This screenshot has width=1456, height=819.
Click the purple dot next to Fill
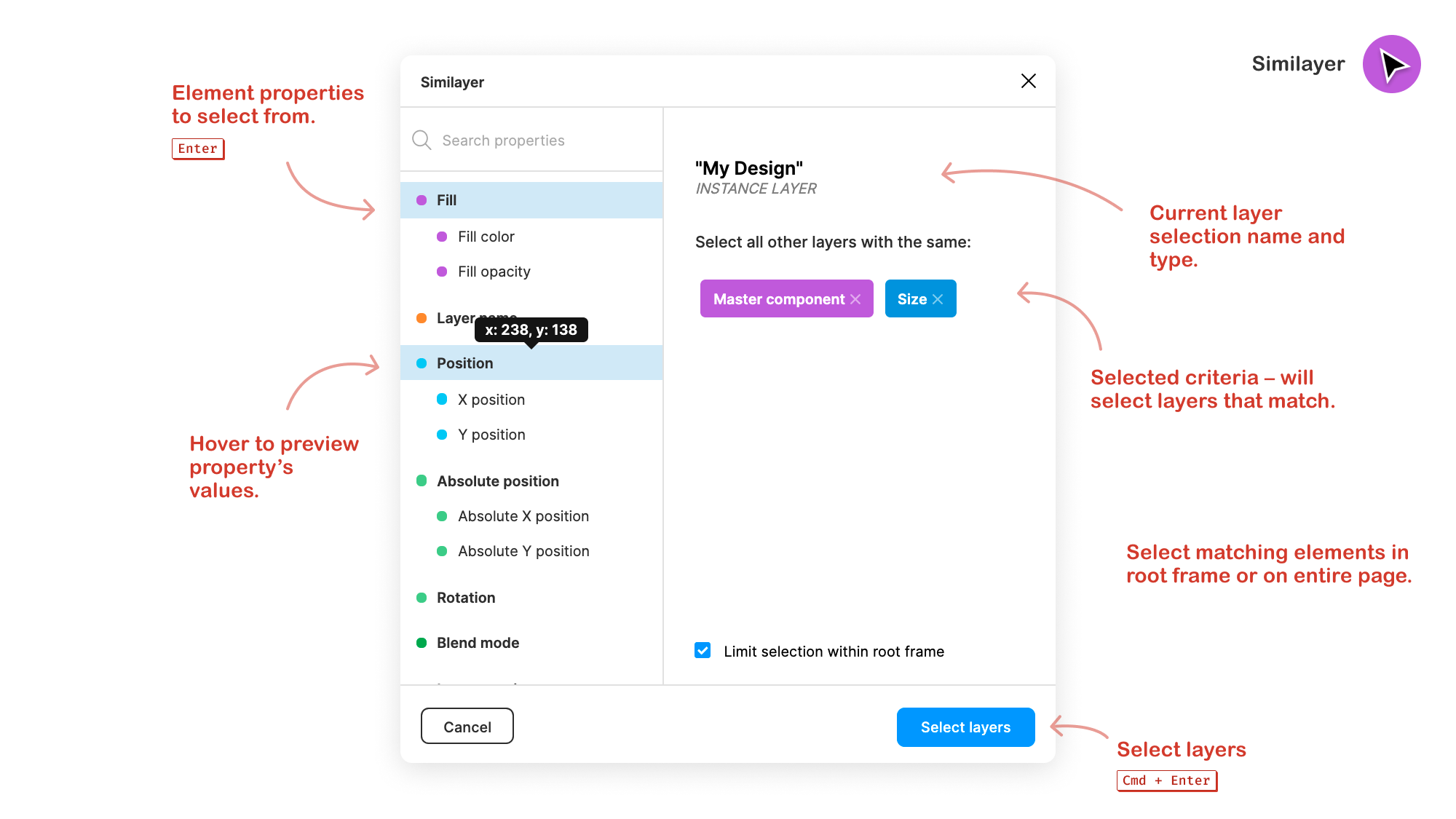(422, 199)
